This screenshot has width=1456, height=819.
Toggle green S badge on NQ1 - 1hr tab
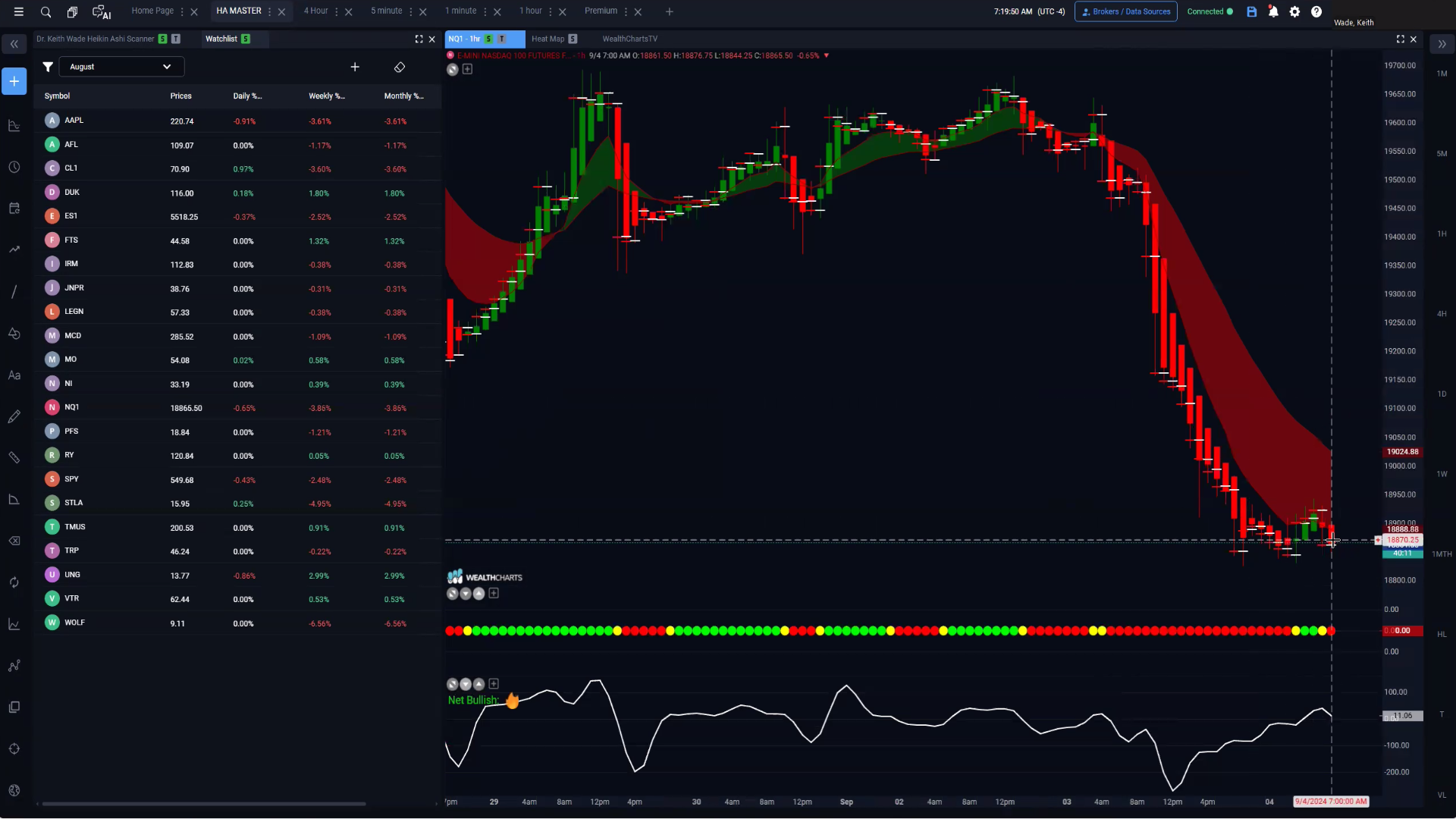click(489, 39)
